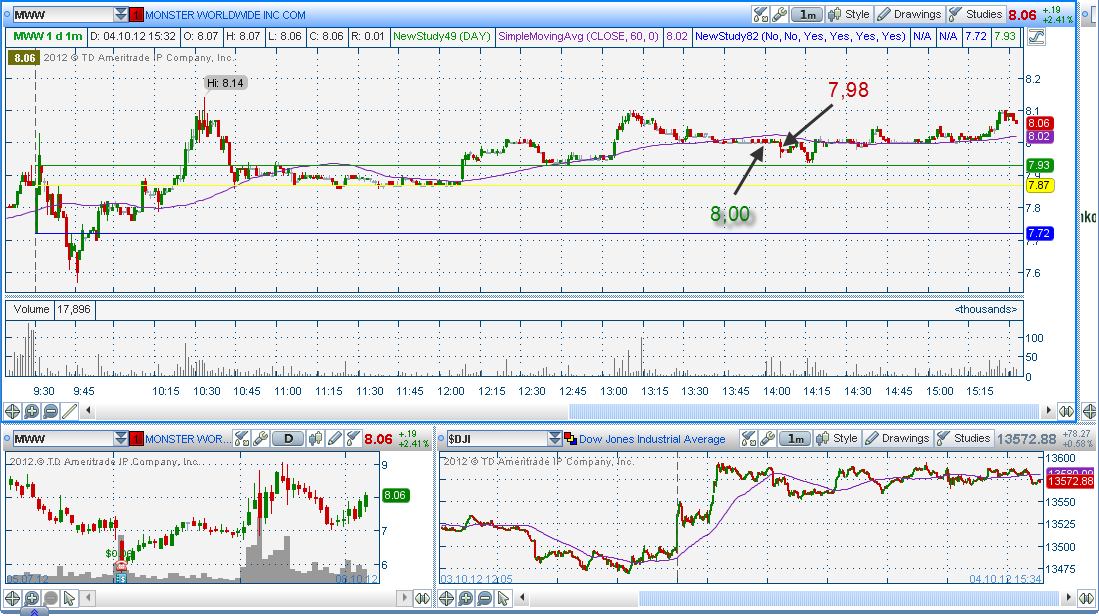Click pan crosshair tool in daily chart
Image resolution: width=1099 pixels, height=616 pixels.
[x=13, y=598]
